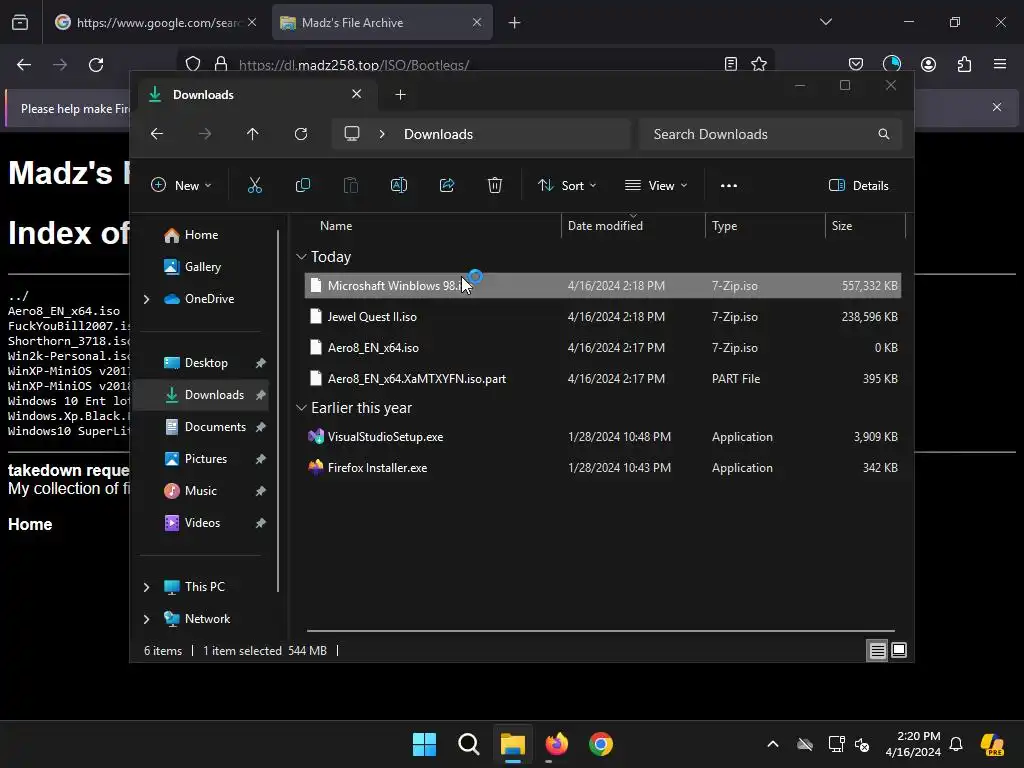Sort by the Date modified column header

click(633, 226)
